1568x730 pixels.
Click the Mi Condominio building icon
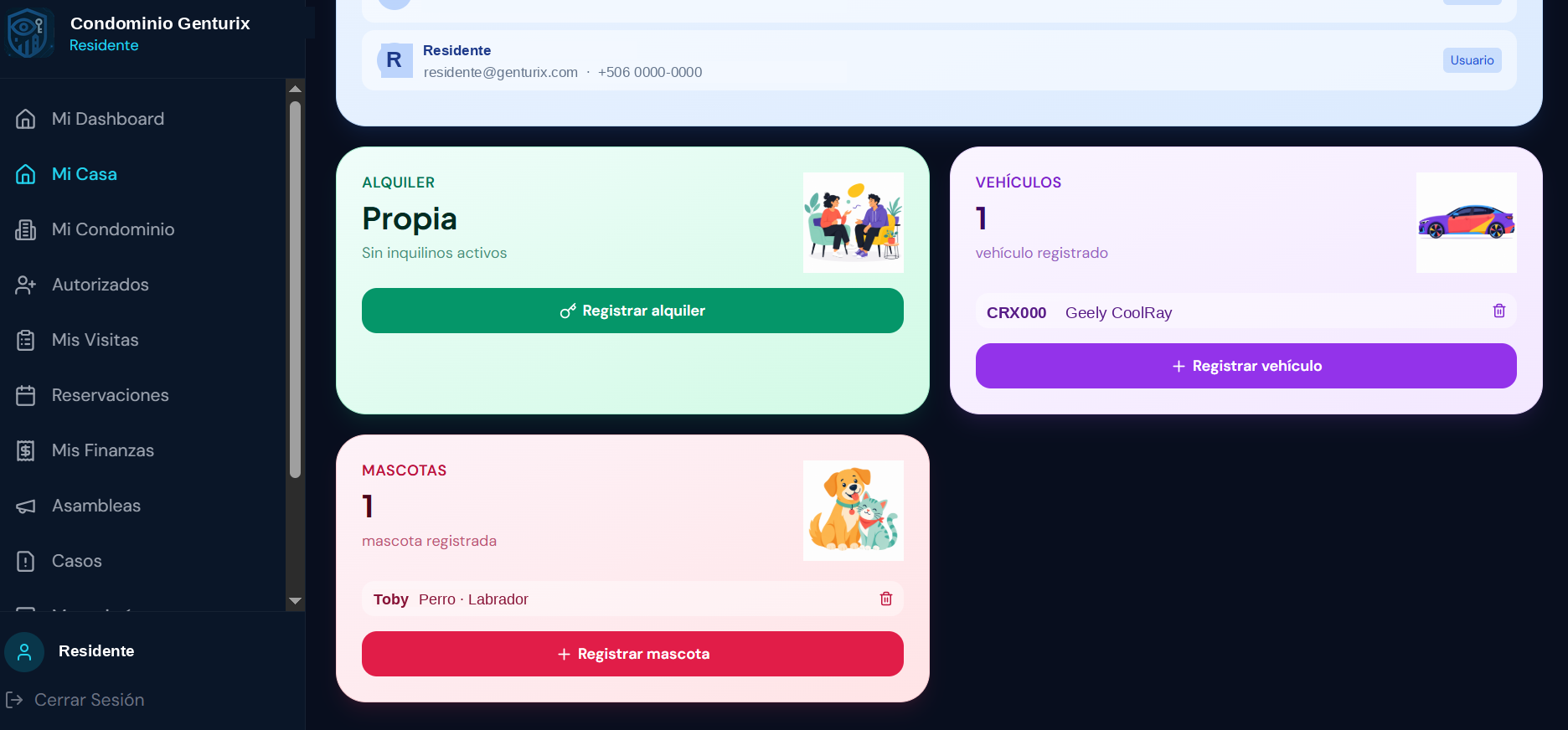click(x=26, y=229)
